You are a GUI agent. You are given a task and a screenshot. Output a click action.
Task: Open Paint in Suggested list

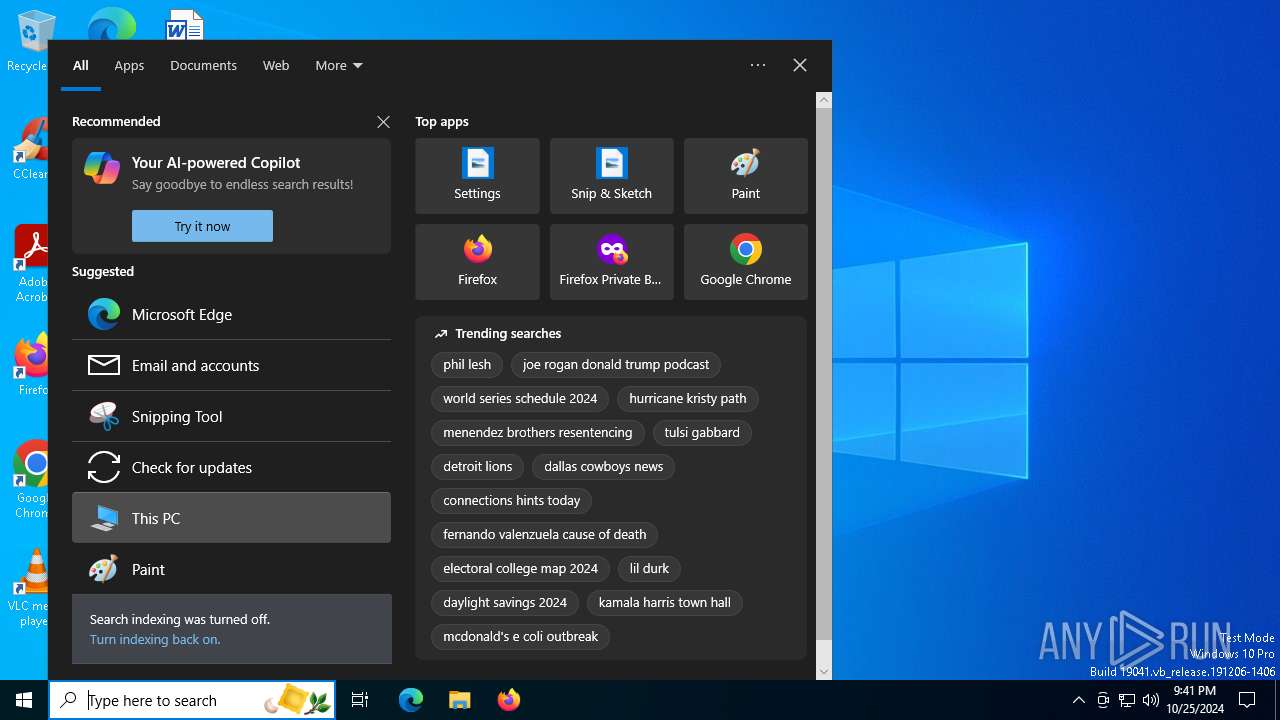[231, 569]
